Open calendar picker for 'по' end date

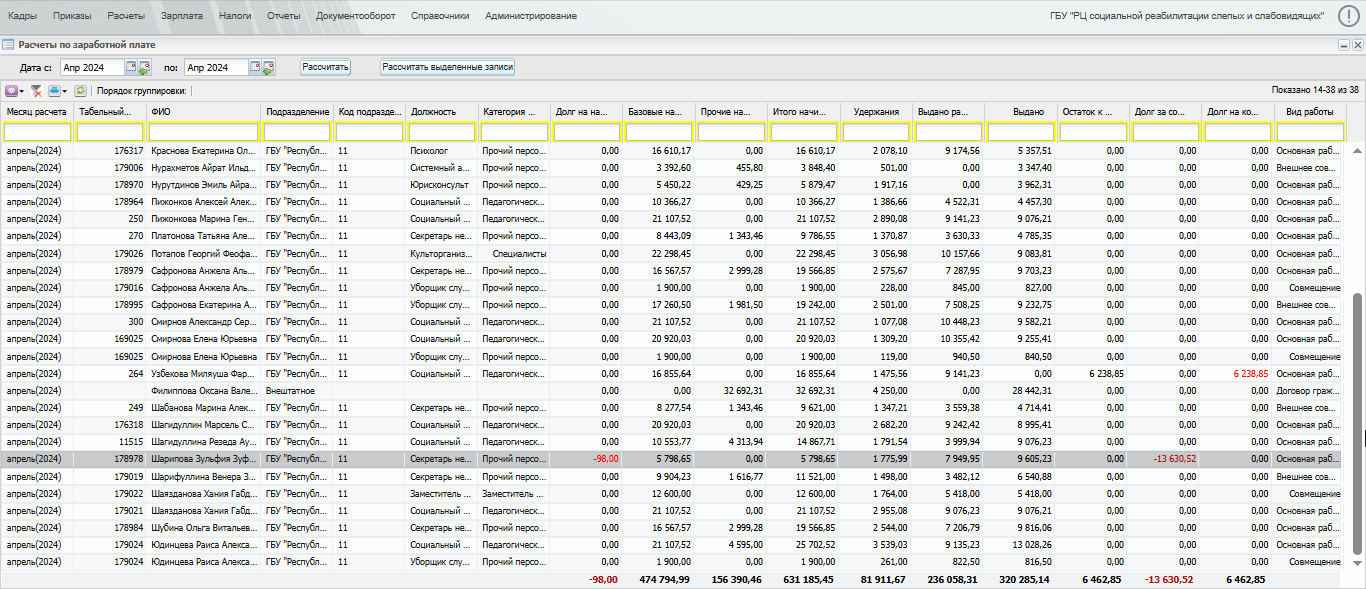(255, 67)
